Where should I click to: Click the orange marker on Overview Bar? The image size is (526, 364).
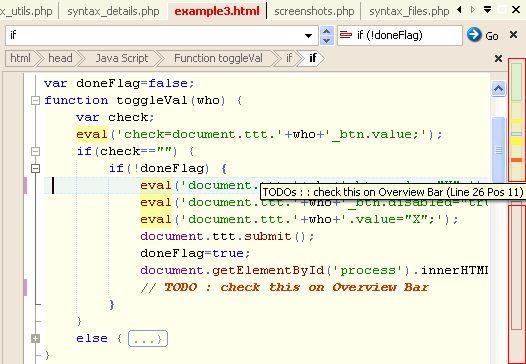(x=517, y=160)
